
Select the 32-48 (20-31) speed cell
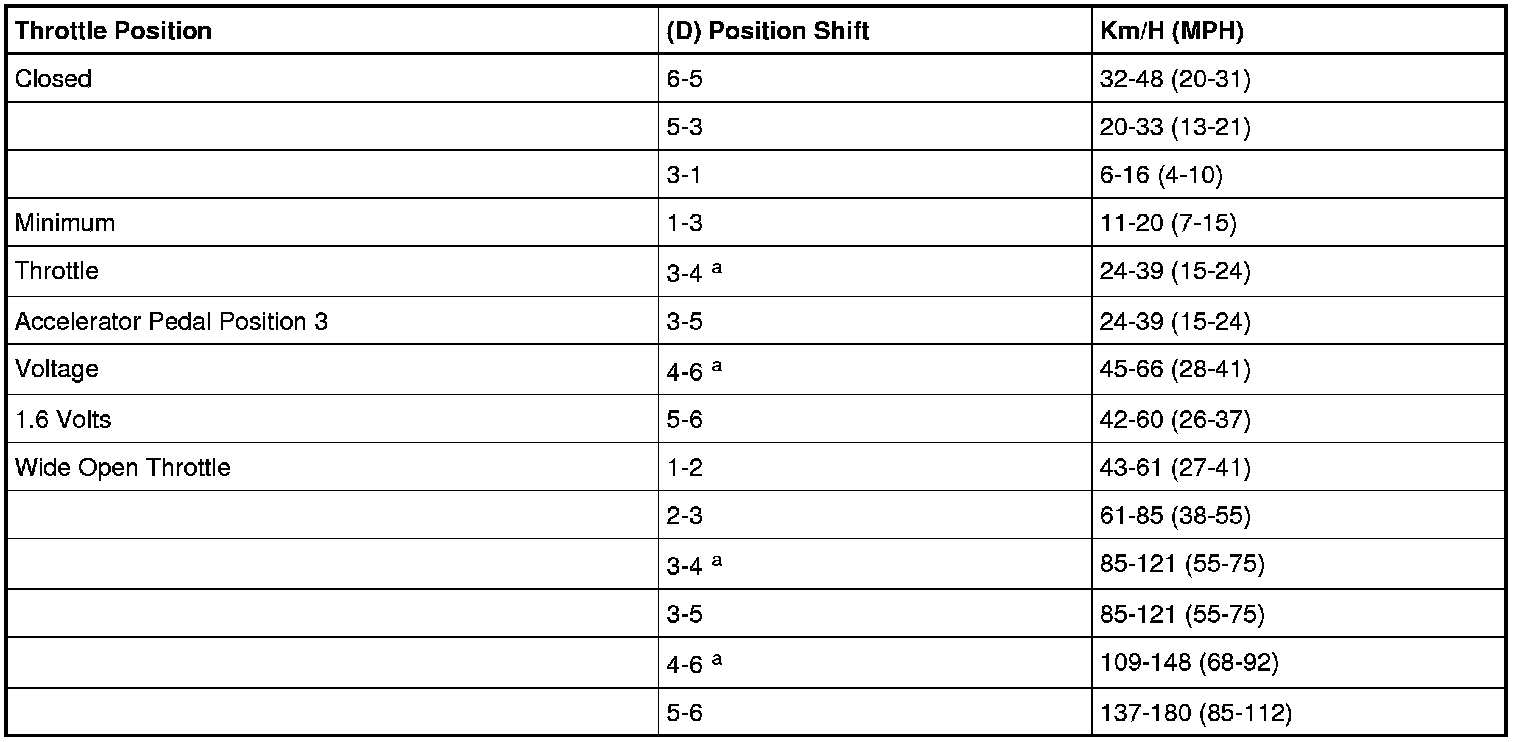click(x=1174, y=79)
